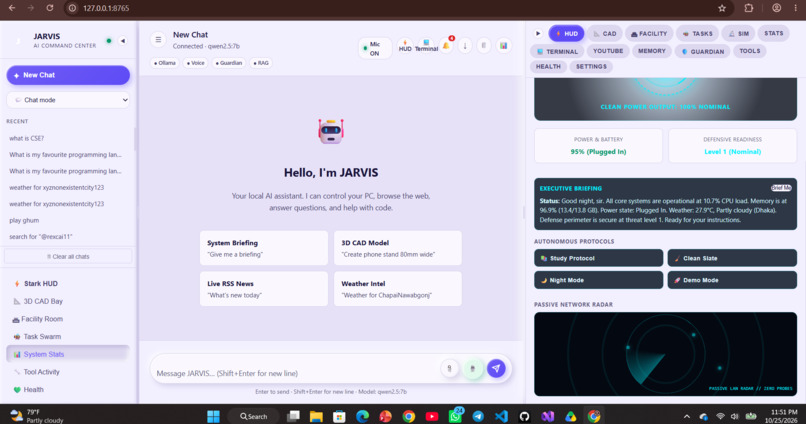806x424 pixels.
Task: Click the white round button left of green one
Action: coord(449,368)
